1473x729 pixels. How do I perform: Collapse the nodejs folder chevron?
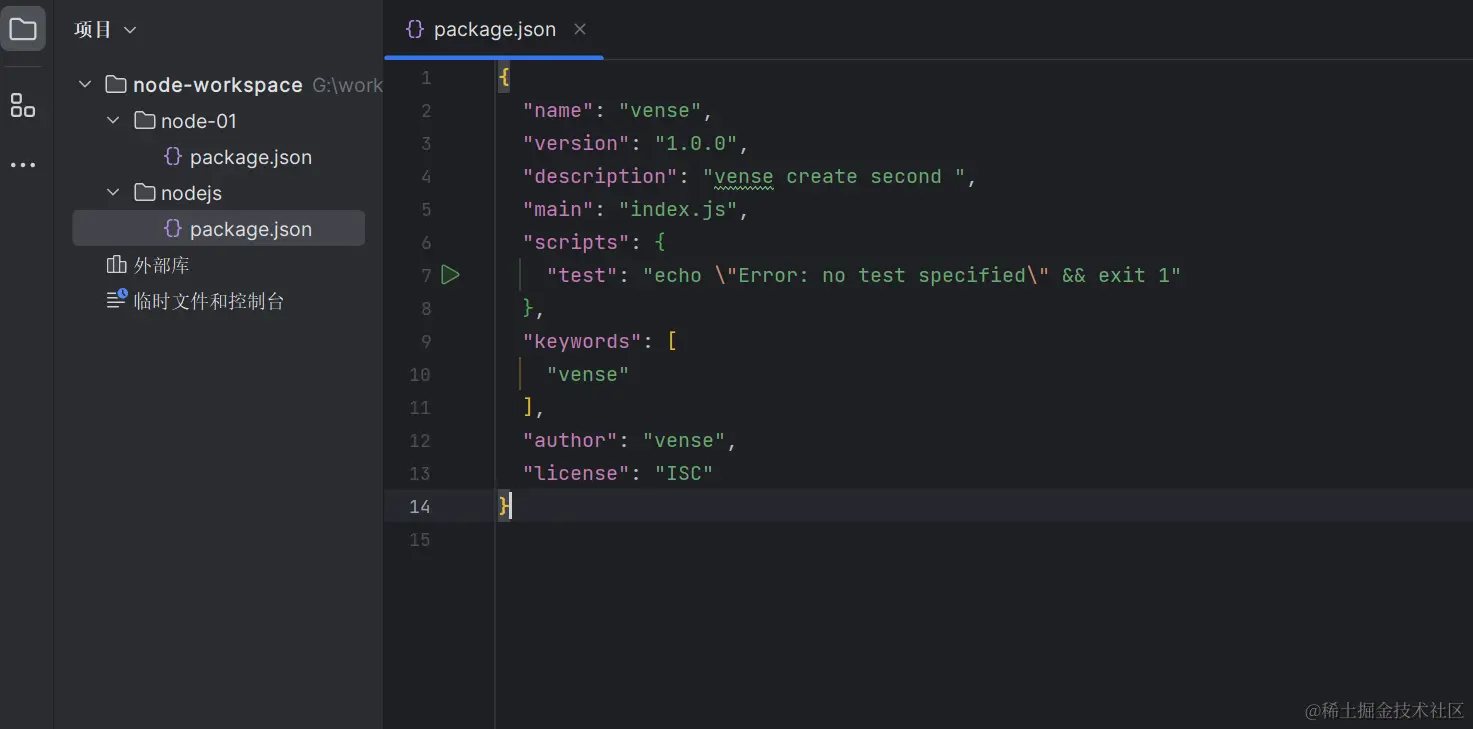(x=113, y=193)
